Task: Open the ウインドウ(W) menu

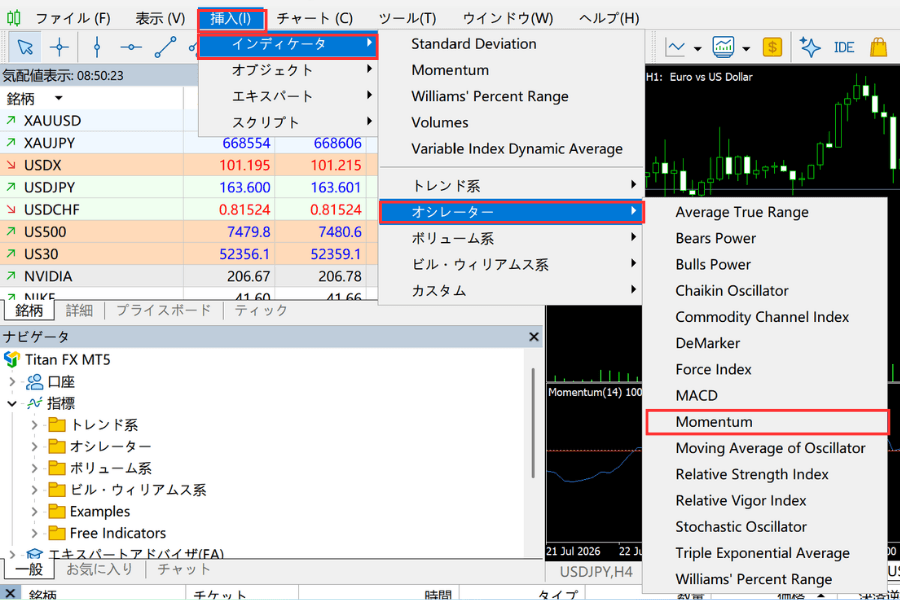Action: (x=508, y=18)
